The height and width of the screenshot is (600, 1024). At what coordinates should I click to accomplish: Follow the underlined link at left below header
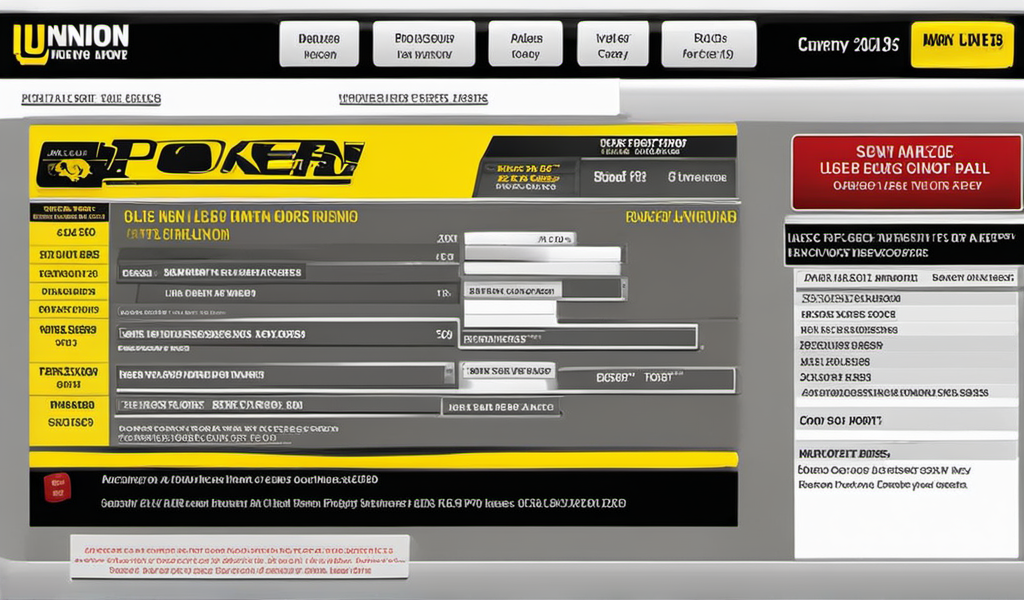(x=91, y=99)
